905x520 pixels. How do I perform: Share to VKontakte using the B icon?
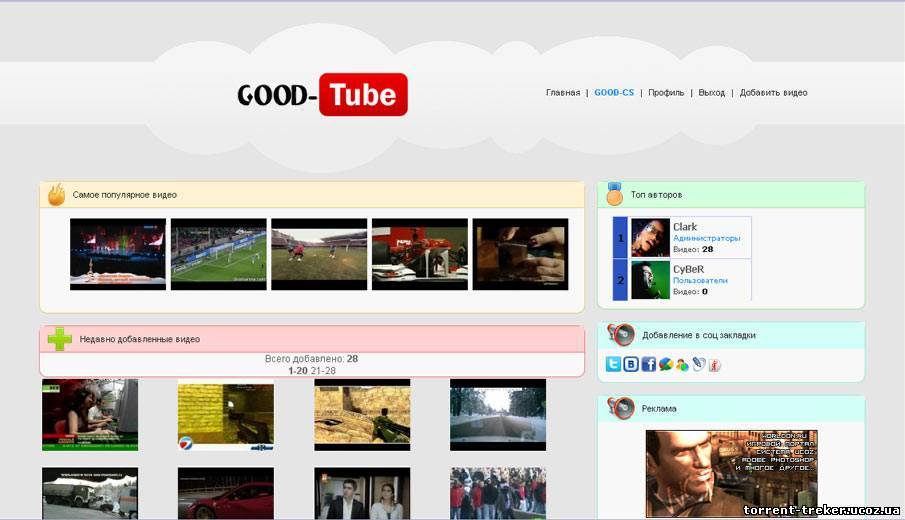coord(631,364)
